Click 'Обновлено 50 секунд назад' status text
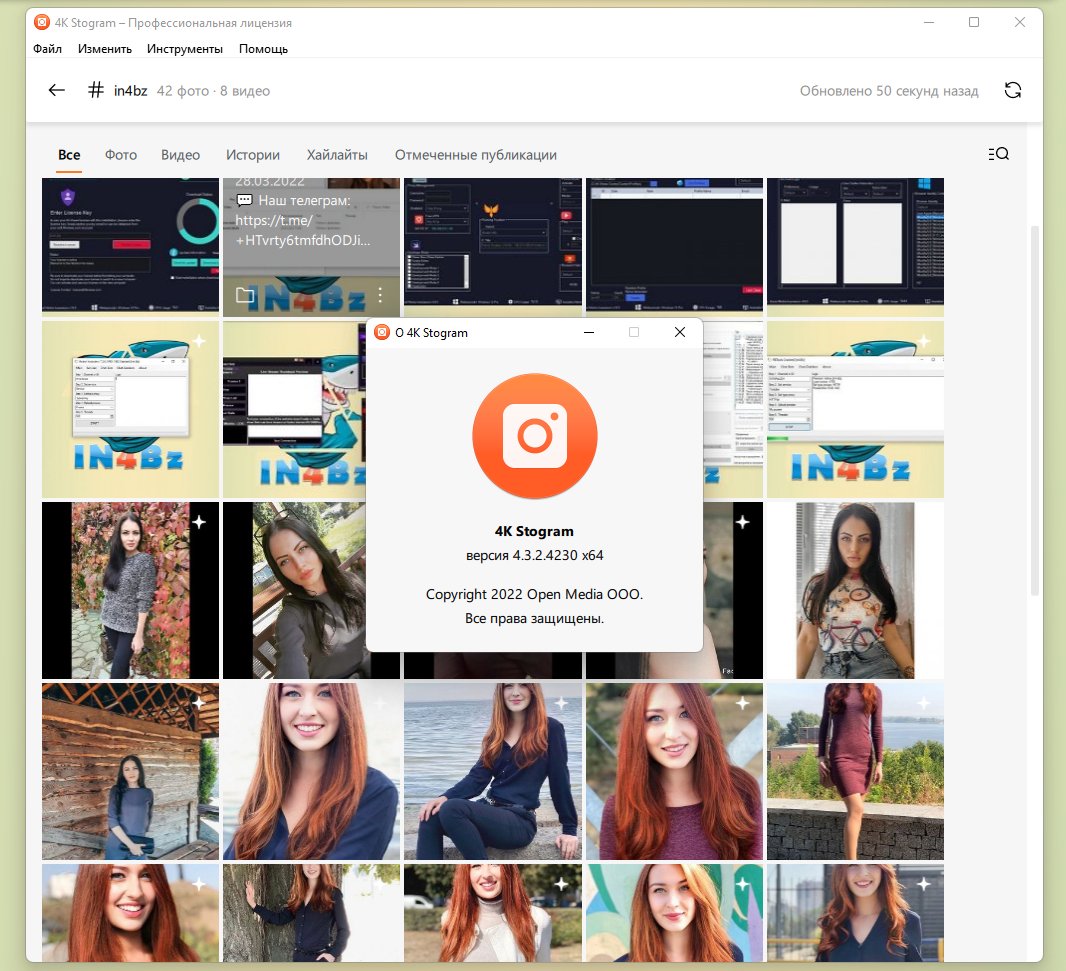Viewport: 1066px width, 971px height. (x=889, y=91)
